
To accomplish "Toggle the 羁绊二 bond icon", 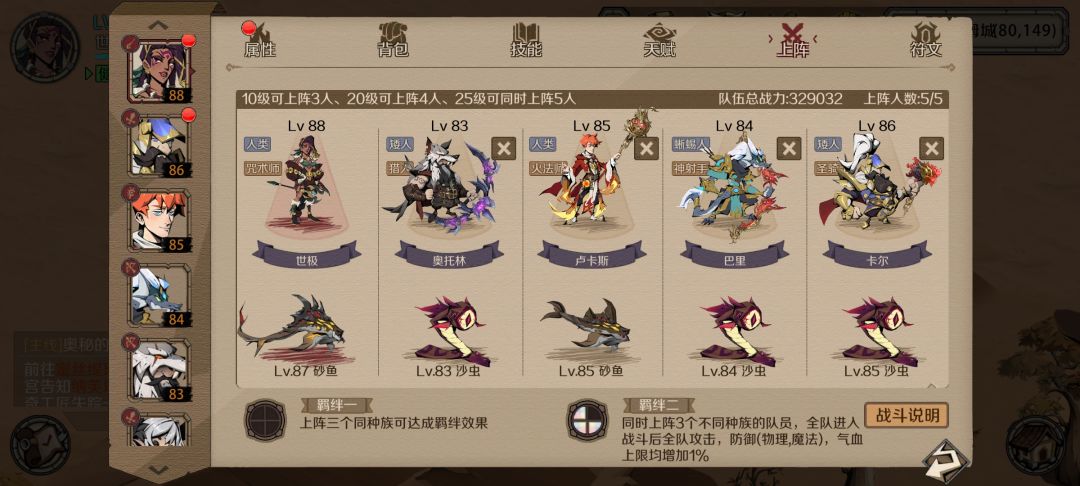I will [x=587, y=419].
